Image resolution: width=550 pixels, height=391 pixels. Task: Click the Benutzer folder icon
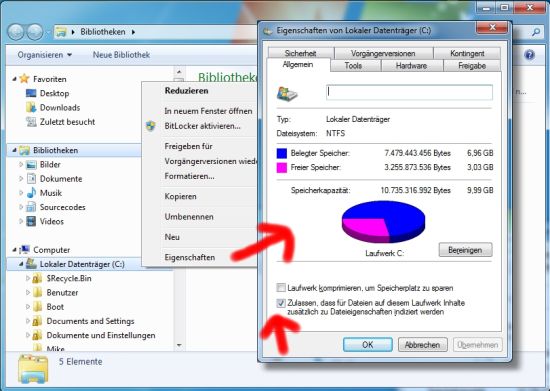[x=38, y=292]
